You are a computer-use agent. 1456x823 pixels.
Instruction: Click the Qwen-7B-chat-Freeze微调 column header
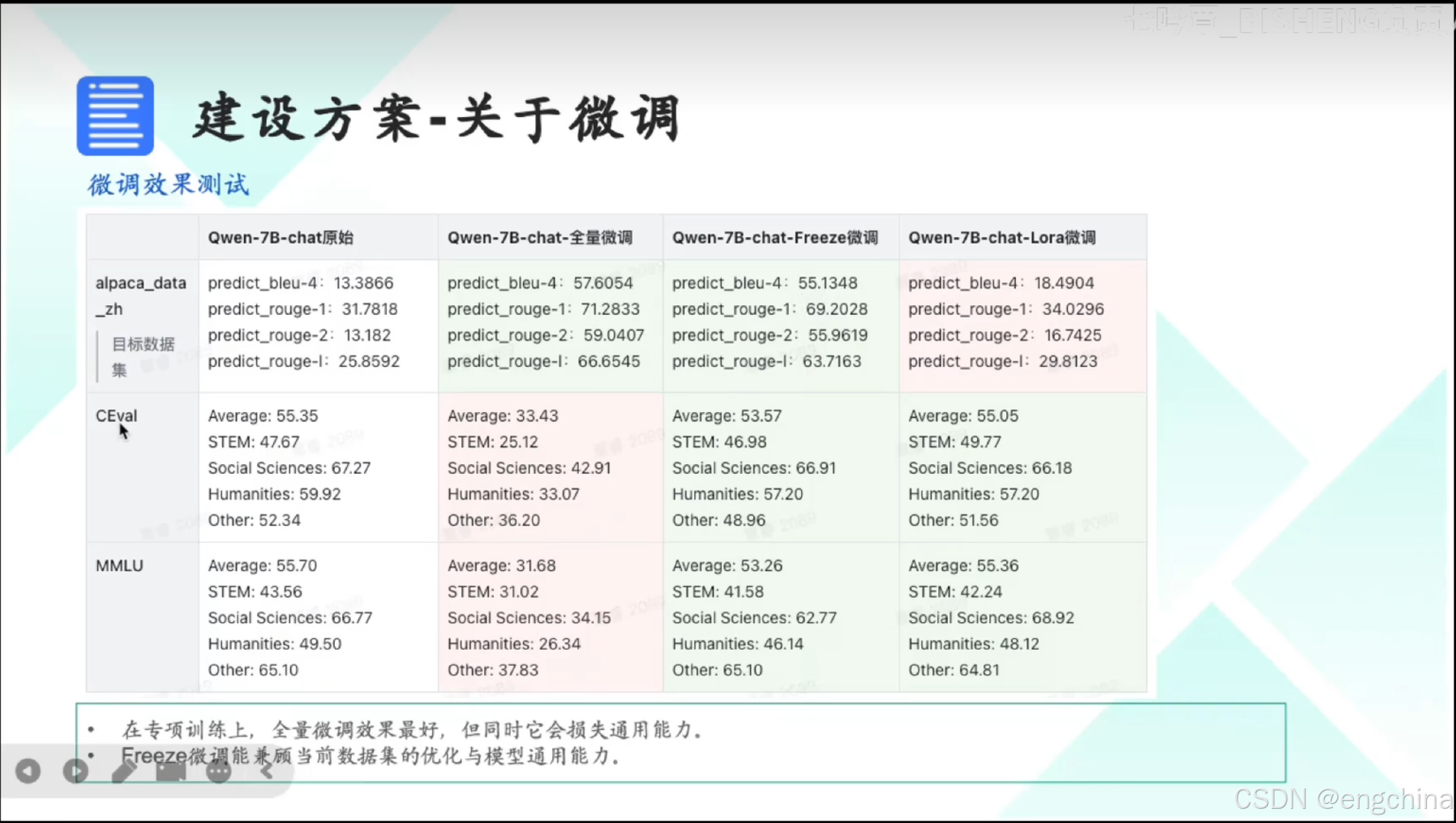click(x=775, y=238)
